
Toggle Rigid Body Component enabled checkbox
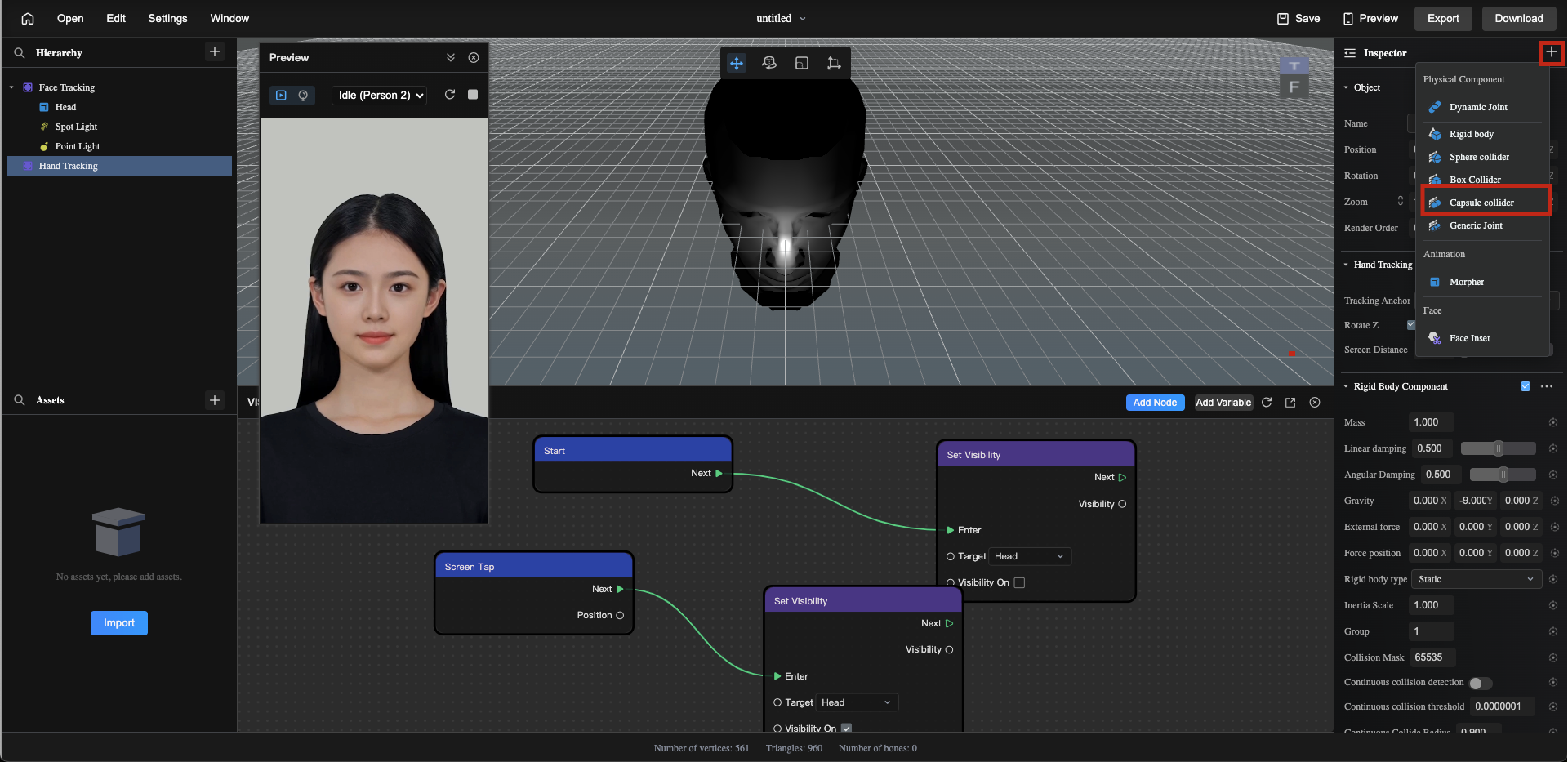[1526, 386]
